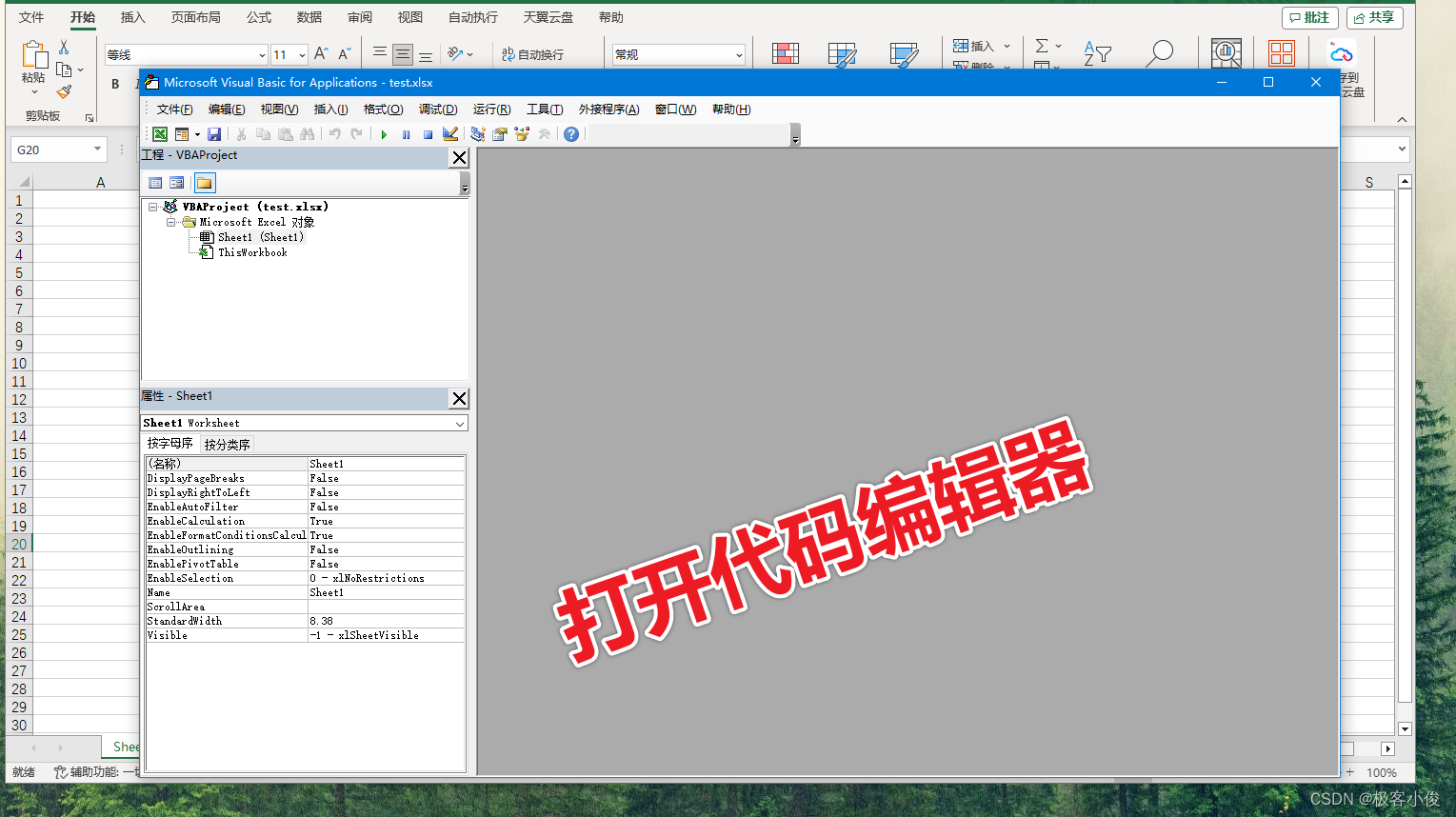The width and height of the screenshot is (1456, 817).
Task: Switch to 按字母序 properties tab
Action: pos(170,444)
